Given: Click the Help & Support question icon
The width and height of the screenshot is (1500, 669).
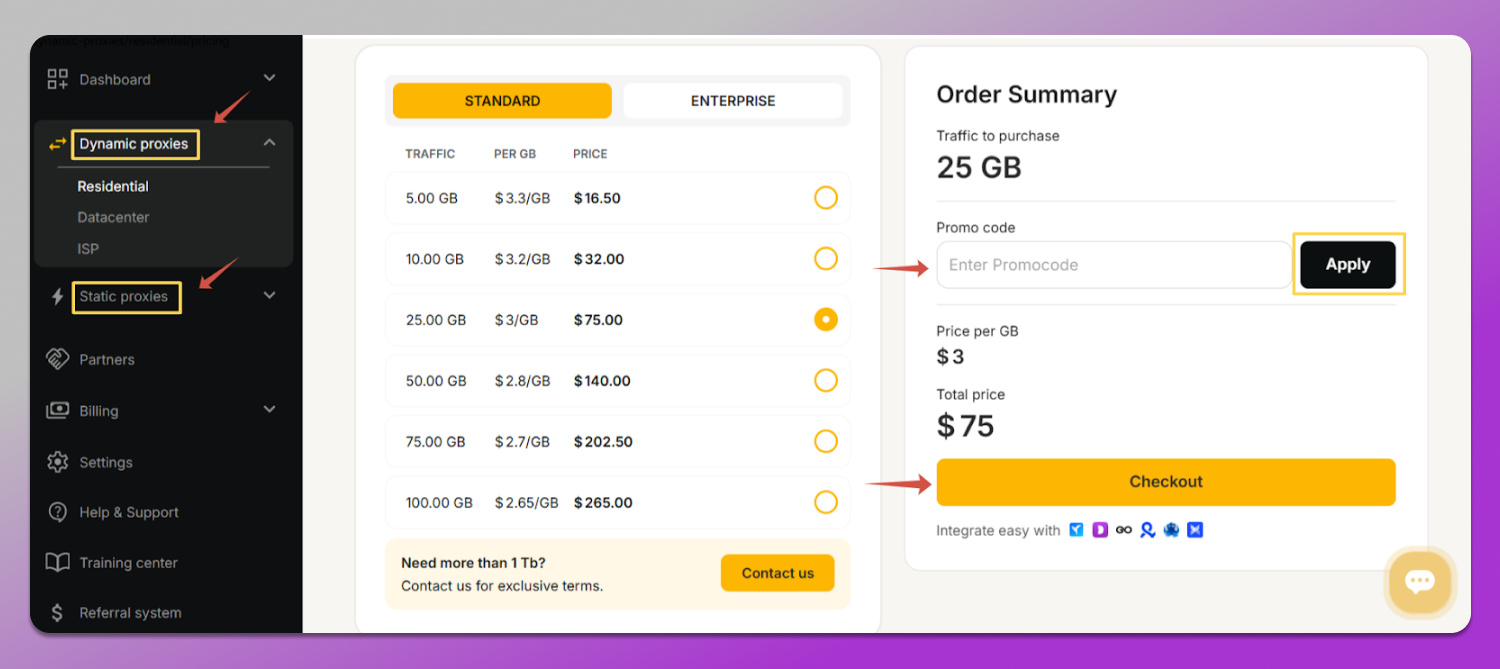Looking at the screenshot, I should [58, 512].
